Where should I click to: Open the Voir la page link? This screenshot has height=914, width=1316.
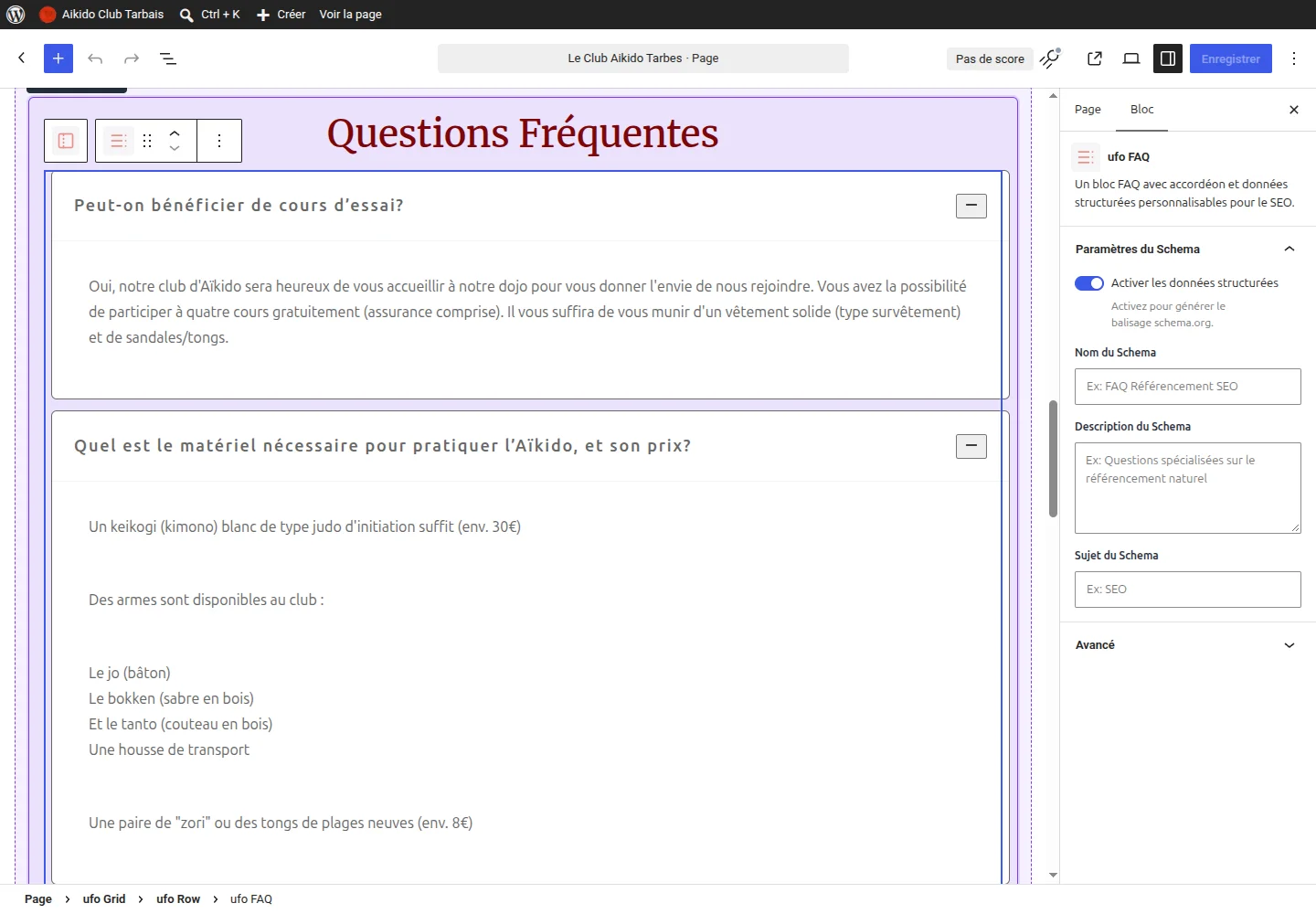(350, 15)
